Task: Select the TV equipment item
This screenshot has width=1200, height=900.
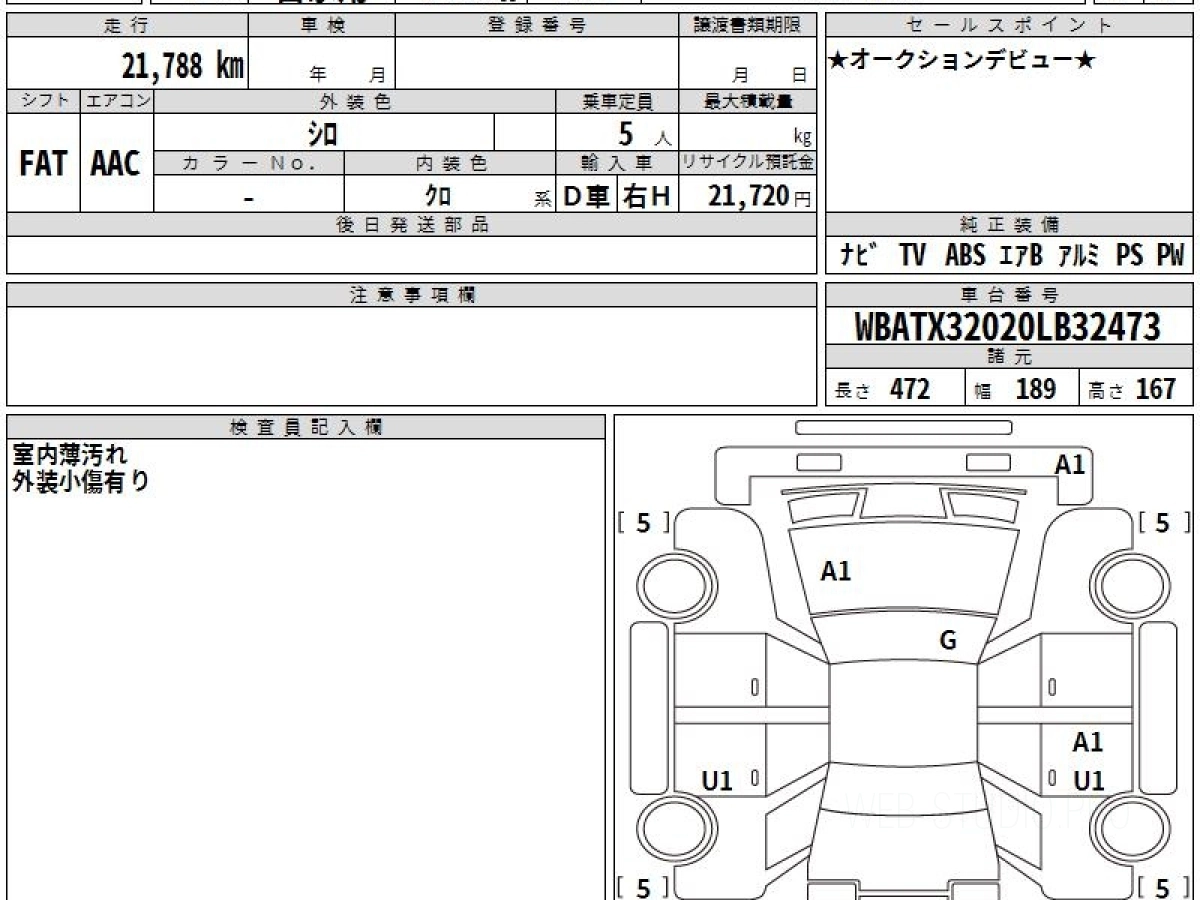Action: click(x=912, y=255)
